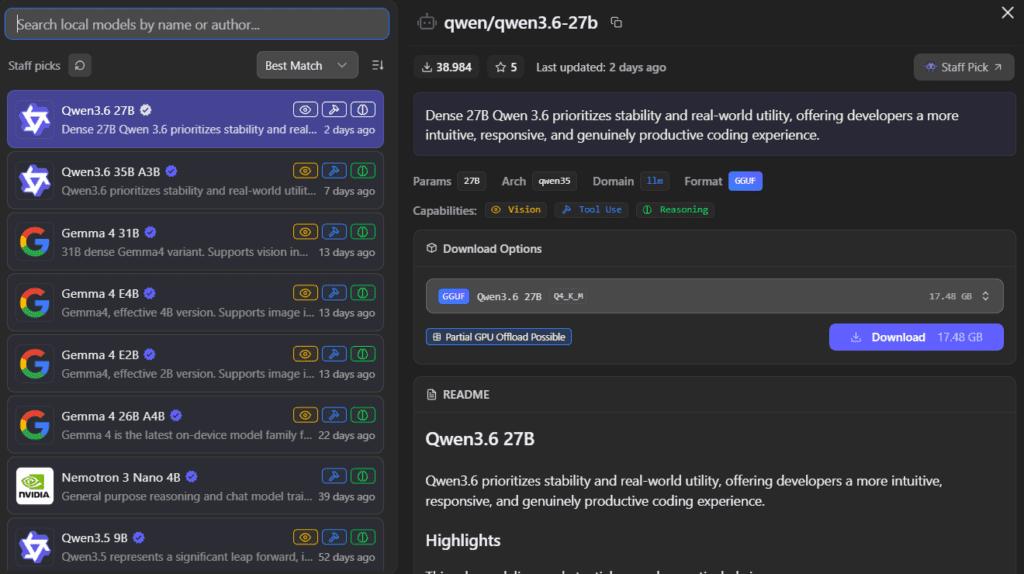Screen dimensions: 1024x574
Task: Click the star count badge showing 5
Action: [505, 67]
